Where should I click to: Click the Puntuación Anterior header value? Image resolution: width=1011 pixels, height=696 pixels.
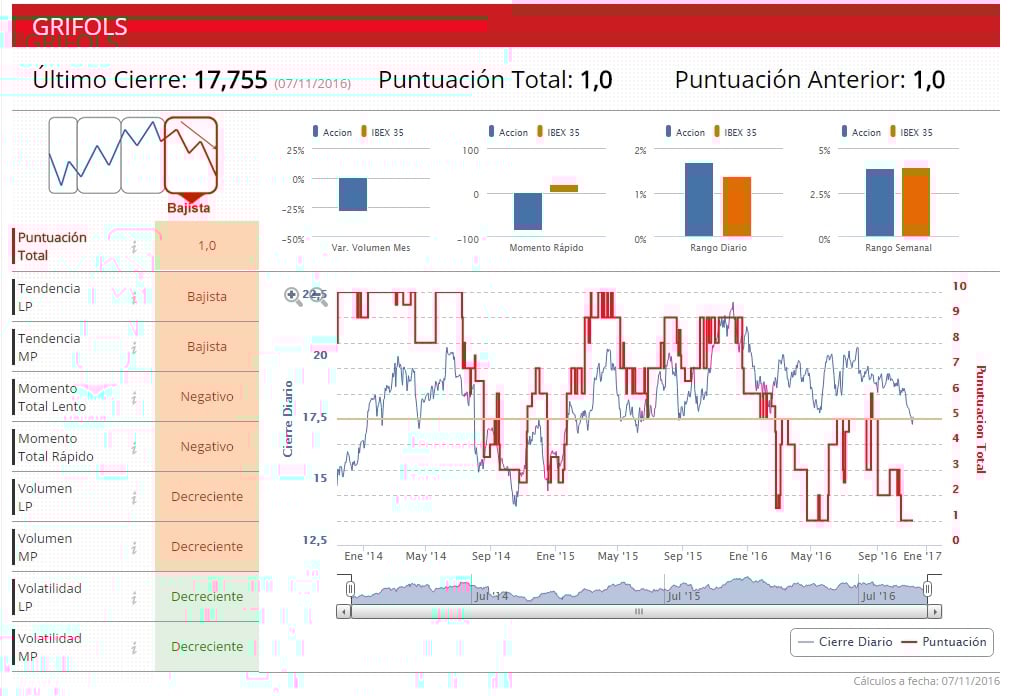[929, 80]
